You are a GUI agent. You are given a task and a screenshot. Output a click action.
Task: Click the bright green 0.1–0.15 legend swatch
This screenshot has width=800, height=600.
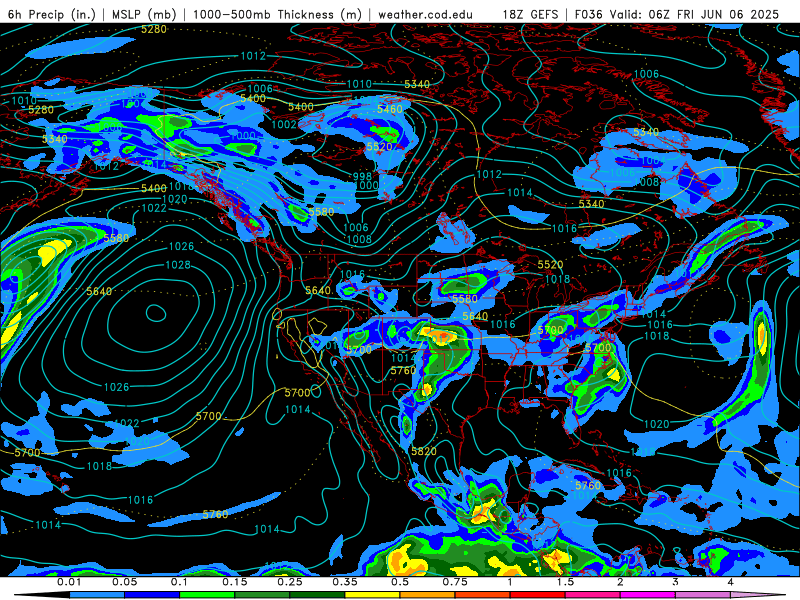tap(207, 595)
